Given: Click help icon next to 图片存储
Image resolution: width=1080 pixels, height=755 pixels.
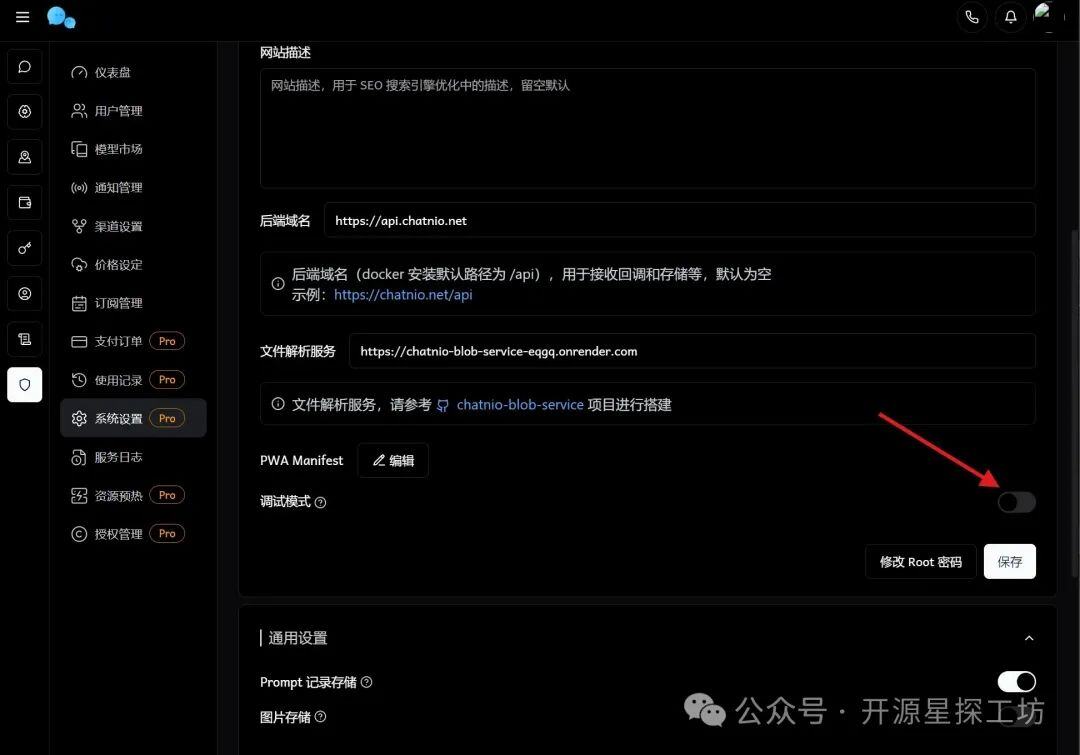Looking at the screenshot, I should coord(320,717).
